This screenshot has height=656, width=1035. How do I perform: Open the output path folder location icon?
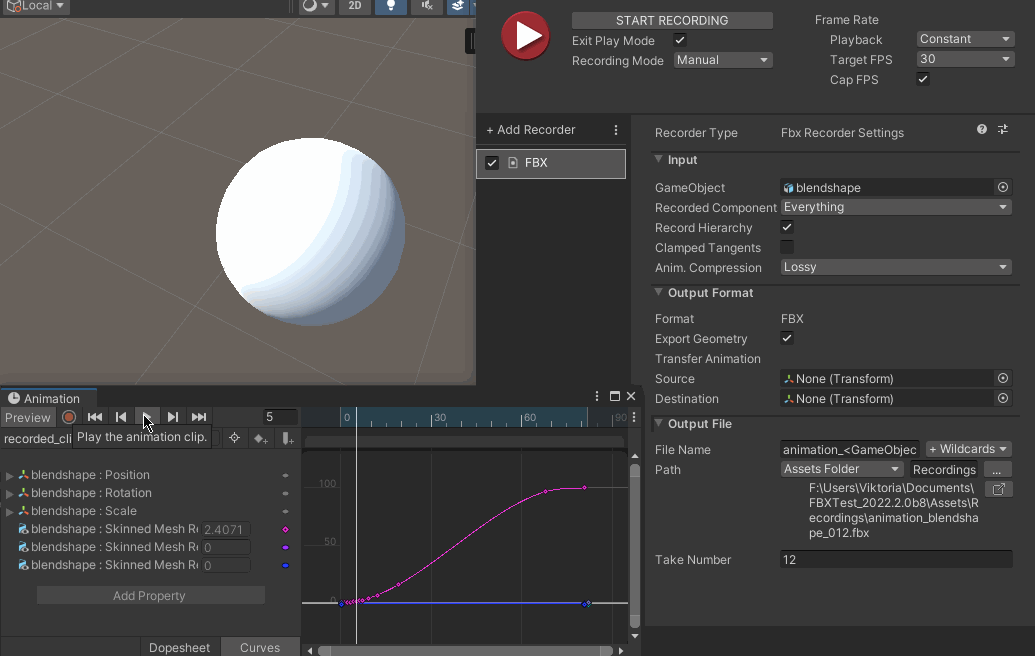pos(998,489)
